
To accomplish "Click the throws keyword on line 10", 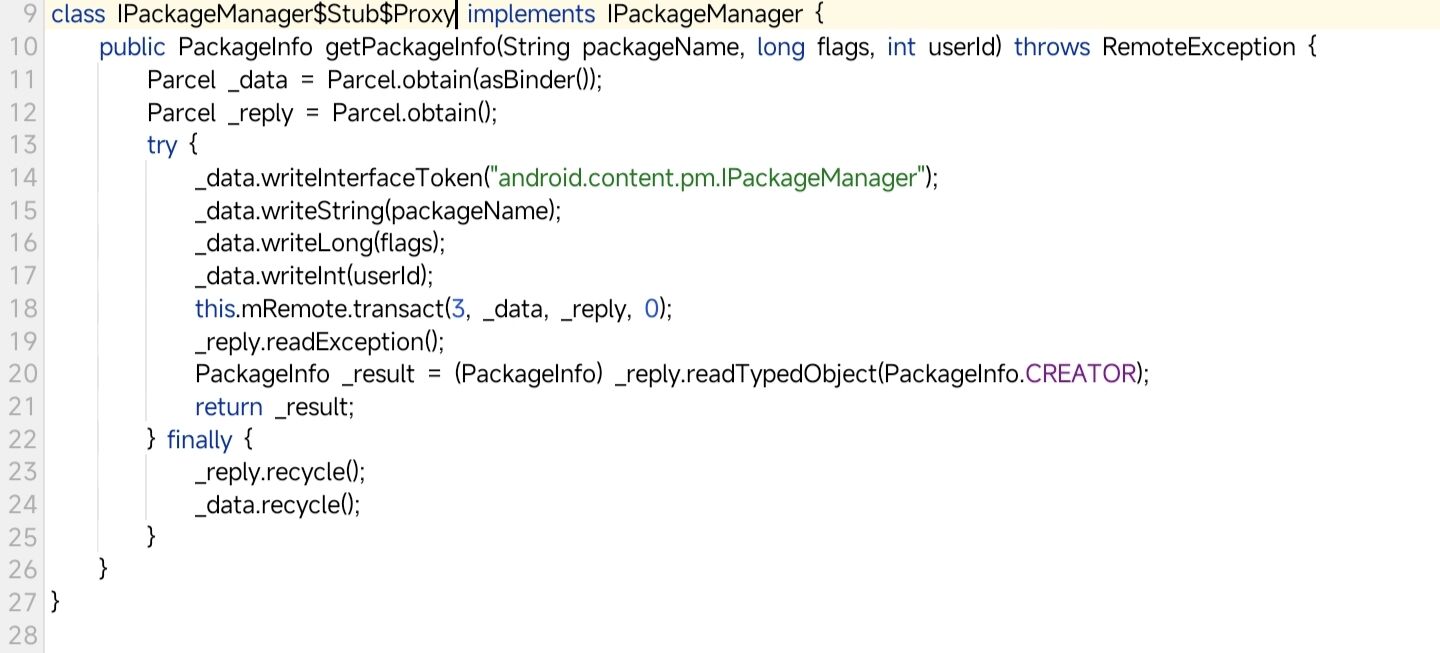I will click(x=1052, y=47).
